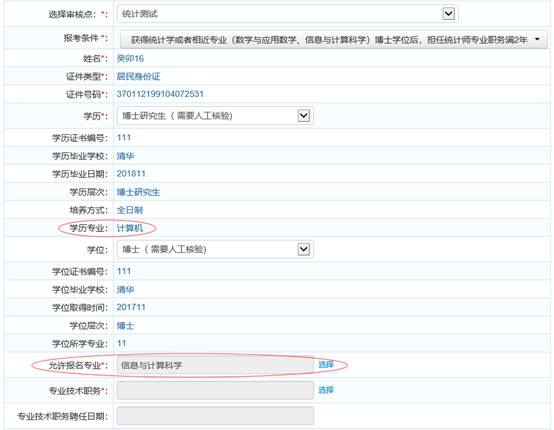Click the 专业技术职务聘任日期 input field
Viewport: 554px width, 430px height.
(215, 416)
